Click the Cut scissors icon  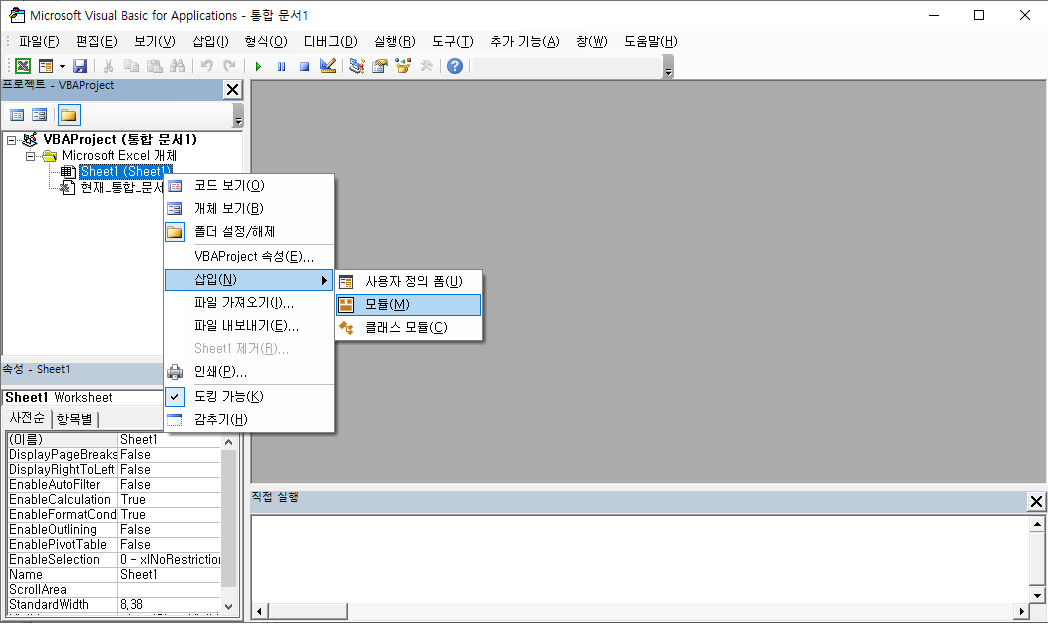pyautogui.click(x=108, y=66)
